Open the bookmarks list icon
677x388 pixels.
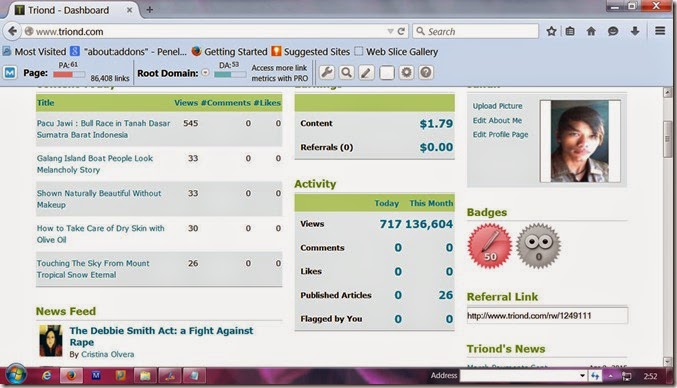coord(570,31)
